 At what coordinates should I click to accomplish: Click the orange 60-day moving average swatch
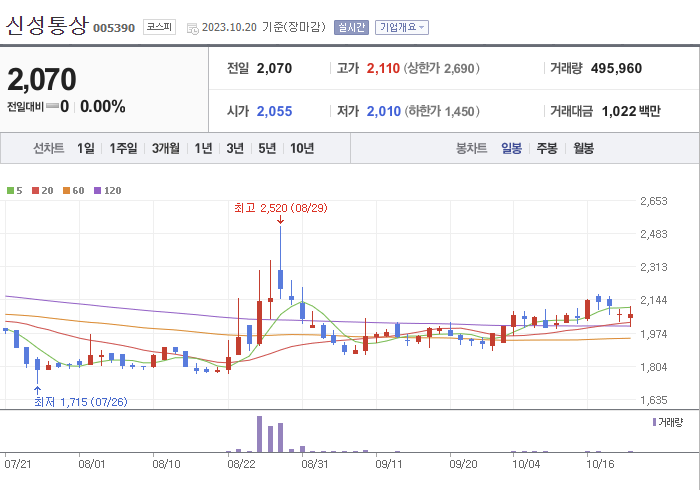(67, 191)
